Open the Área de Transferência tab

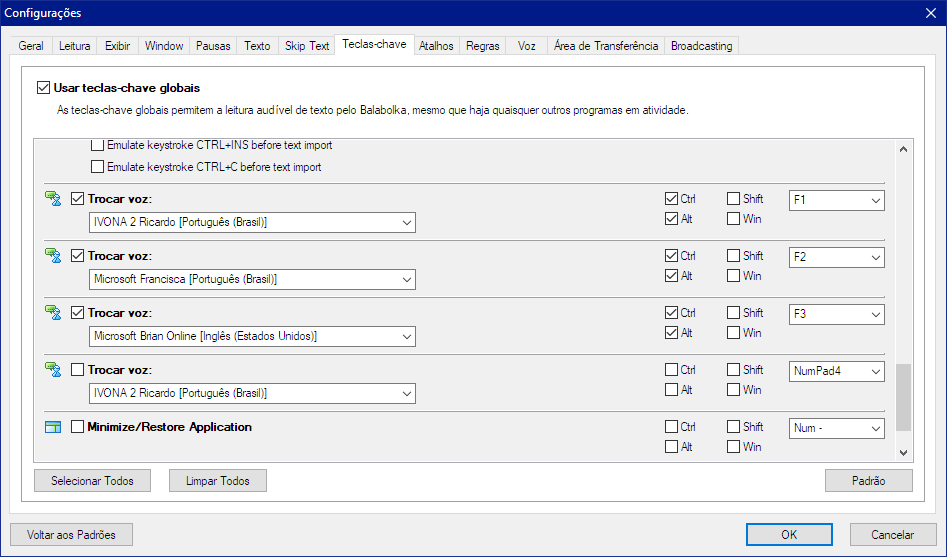pyautogui.click(x=606, y=46)
